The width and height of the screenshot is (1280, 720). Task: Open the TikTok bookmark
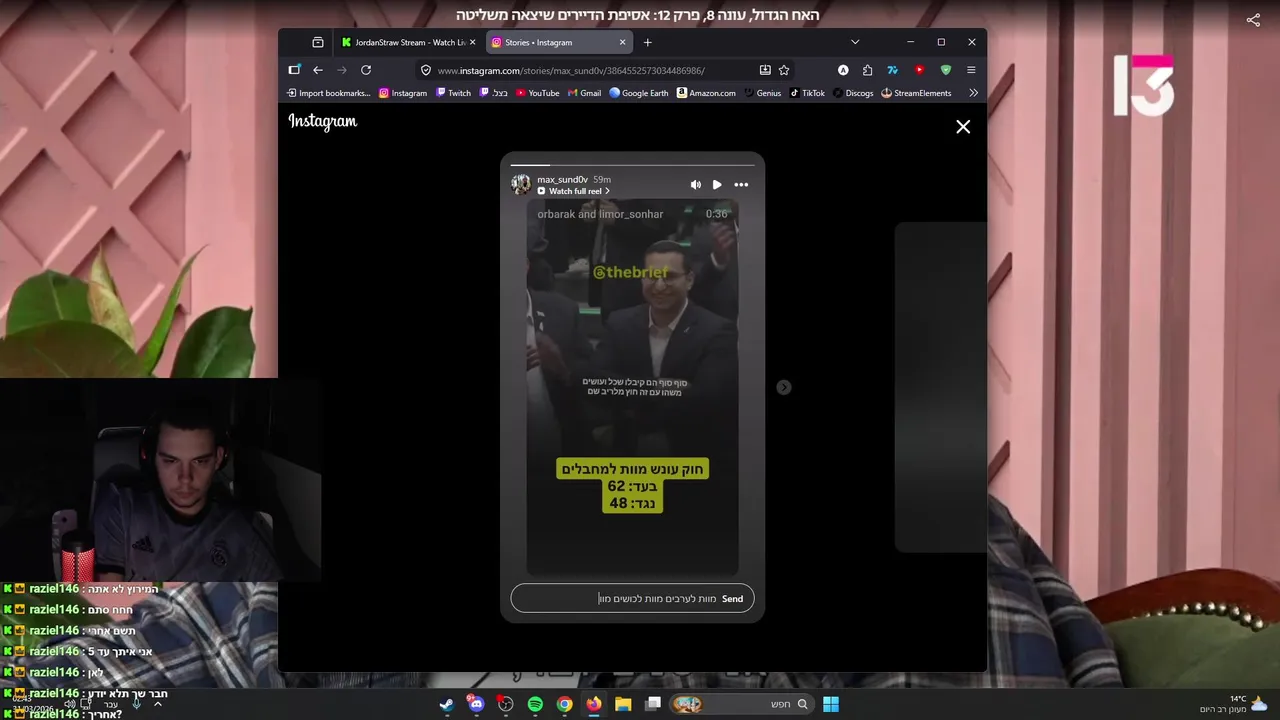pyautogui.click(x=807, y=93)
